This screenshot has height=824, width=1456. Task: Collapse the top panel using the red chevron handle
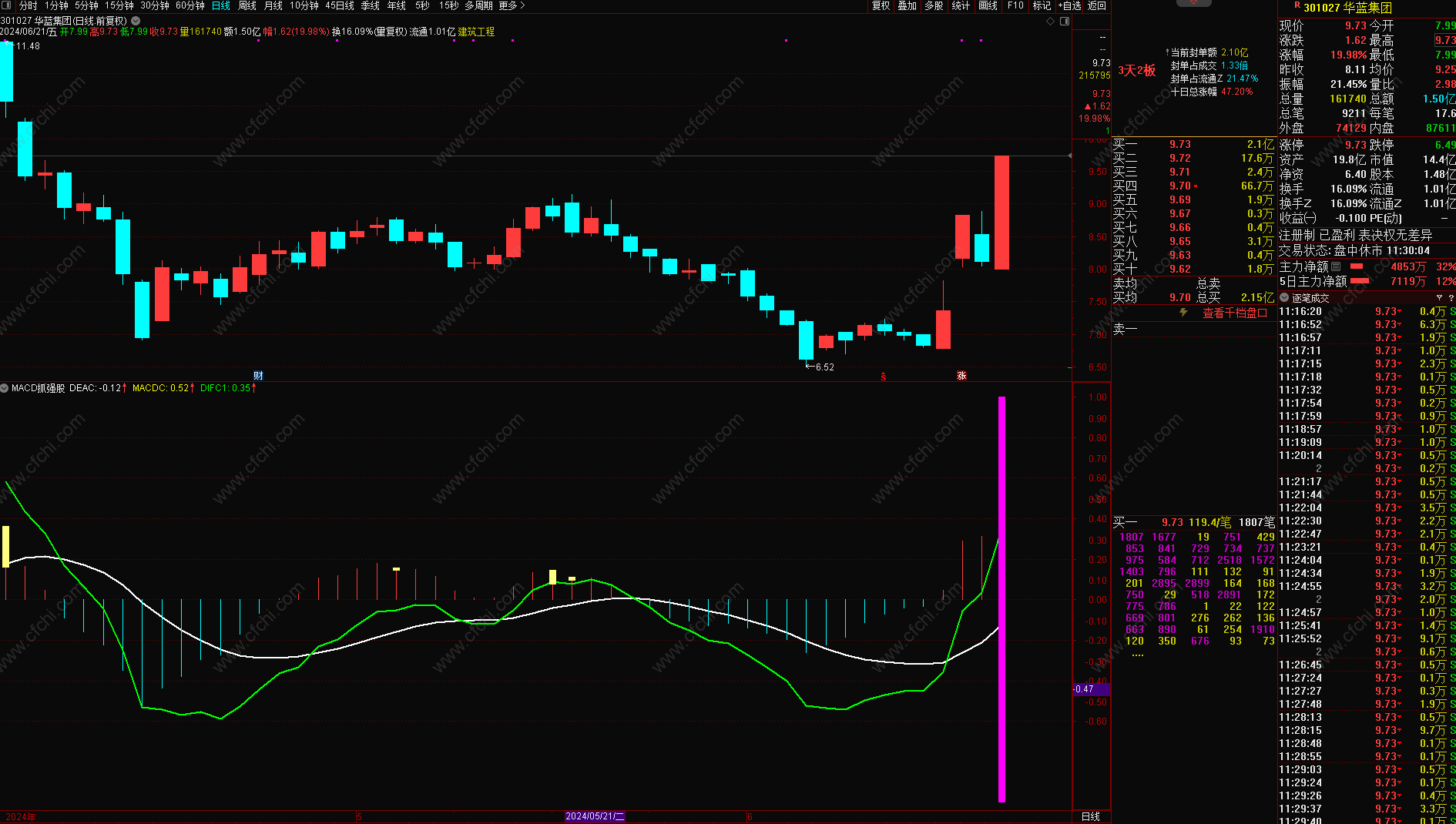click(x=1194, y=3)
